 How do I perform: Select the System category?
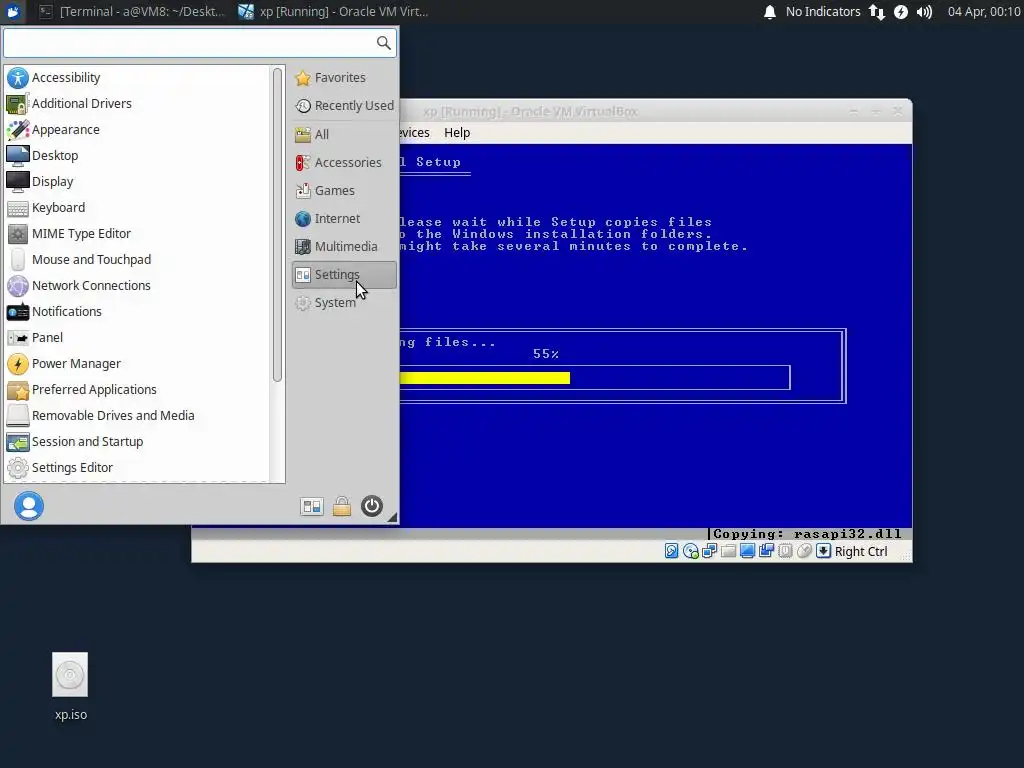(344, 303)
